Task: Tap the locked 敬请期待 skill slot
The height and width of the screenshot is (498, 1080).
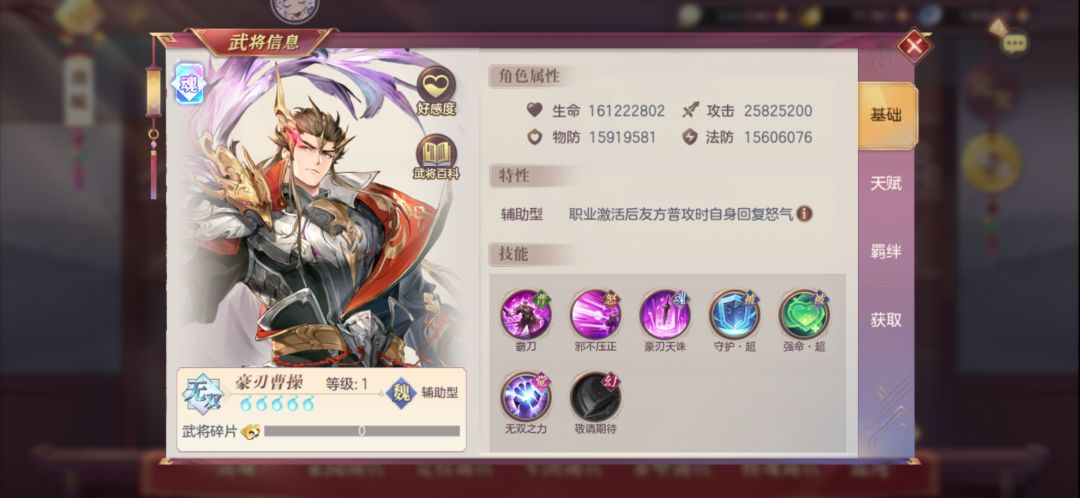Action: [x=595, y=397]
